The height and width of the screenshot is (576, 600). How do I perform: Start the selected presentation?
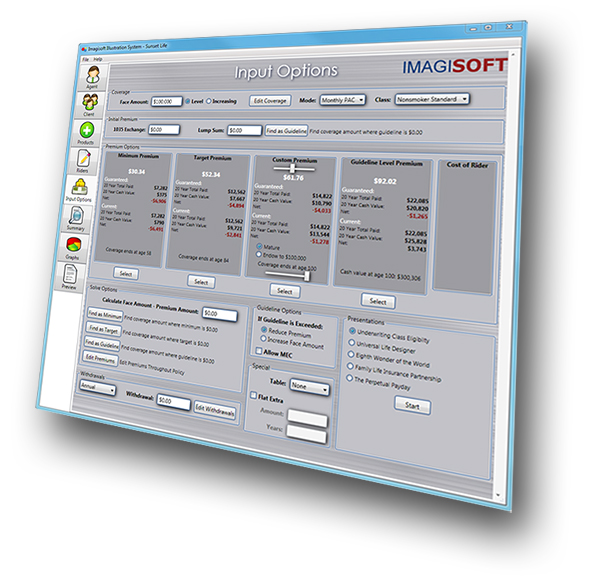point(412,406)
